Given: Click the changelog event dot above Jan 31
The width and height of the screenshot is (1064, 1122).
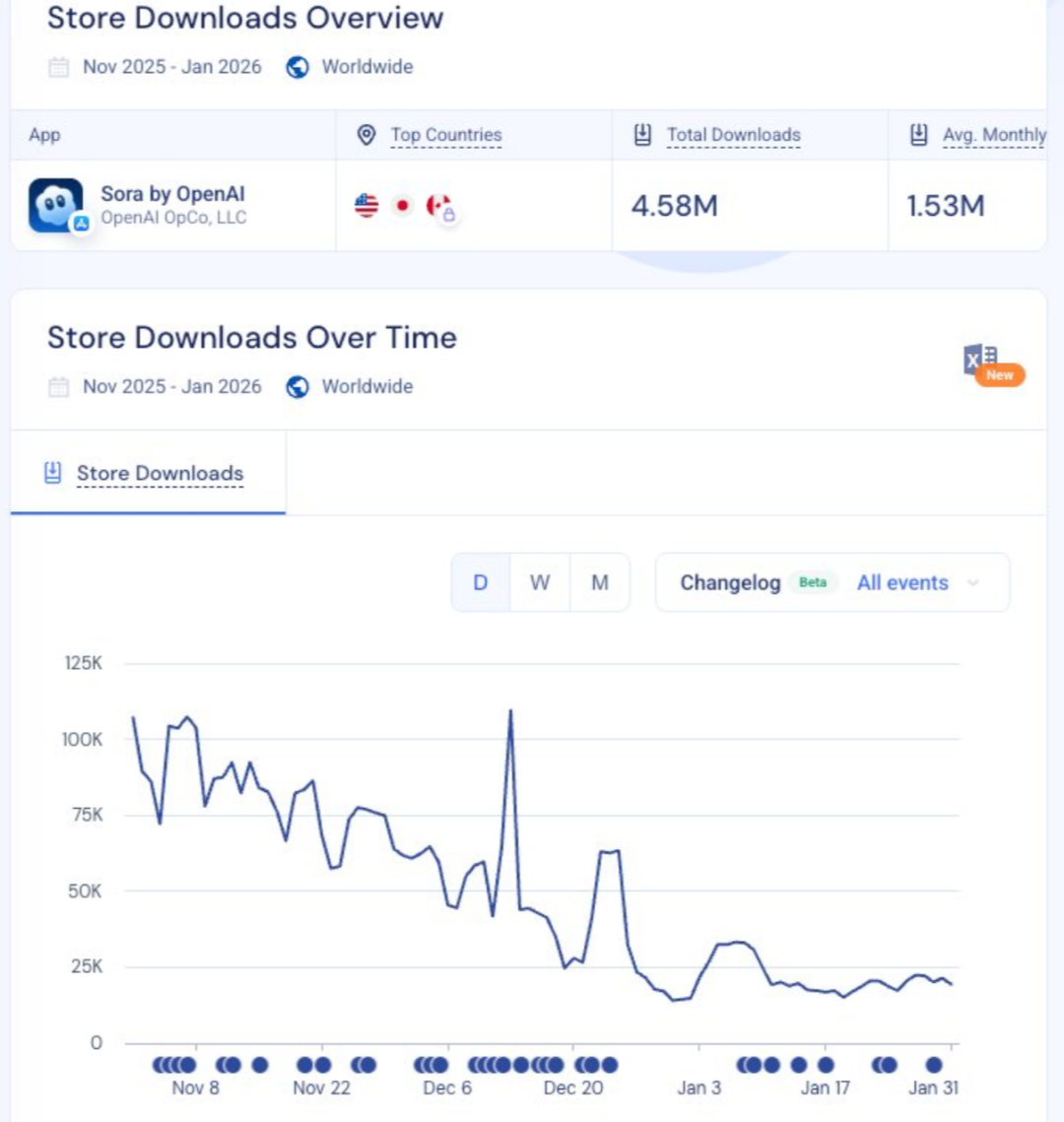Looking at the screenshot, I should coord(934,1065).
